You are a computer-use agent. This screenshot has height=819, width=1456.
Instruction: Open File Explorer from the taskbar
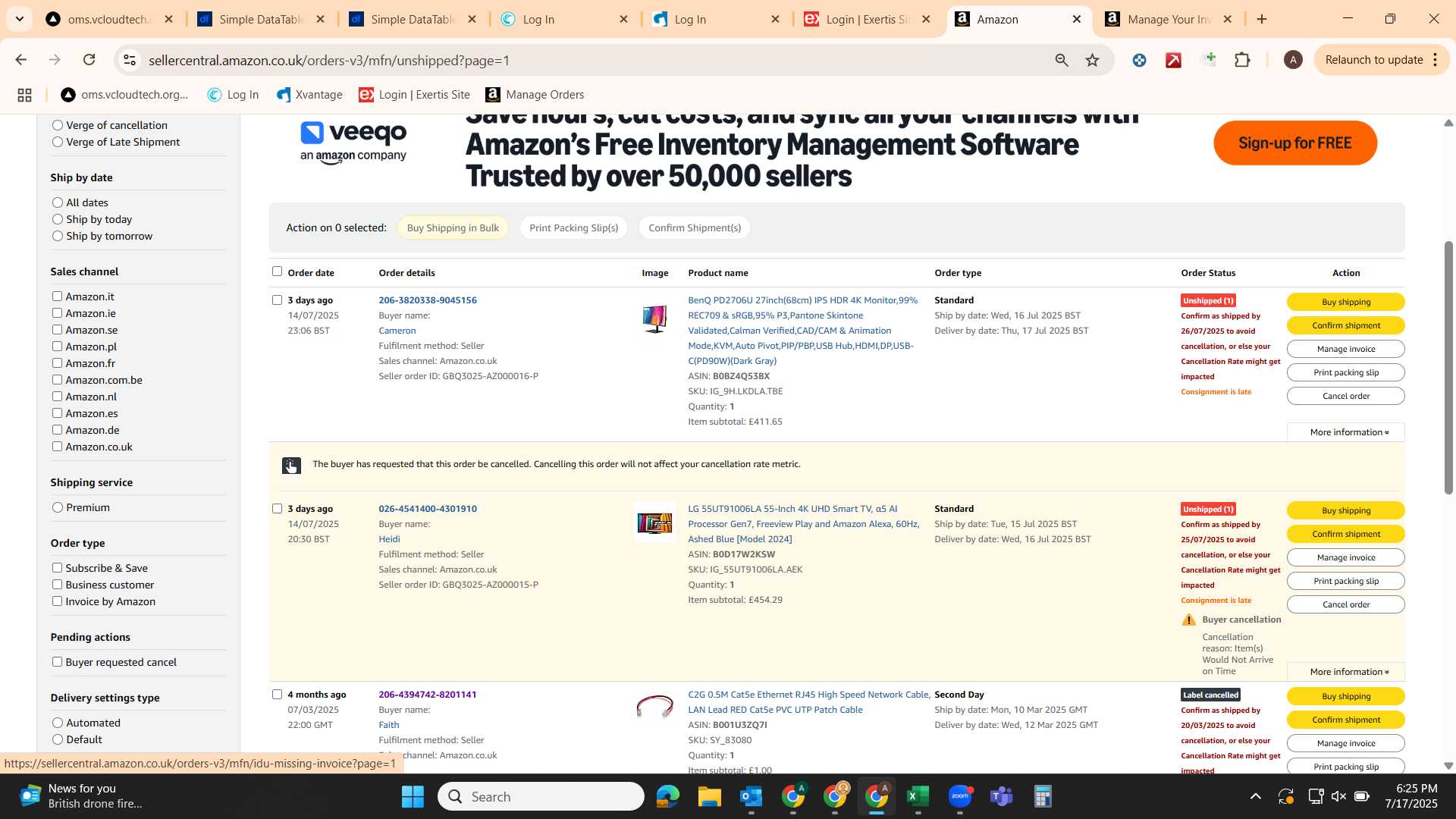point(710,796)
